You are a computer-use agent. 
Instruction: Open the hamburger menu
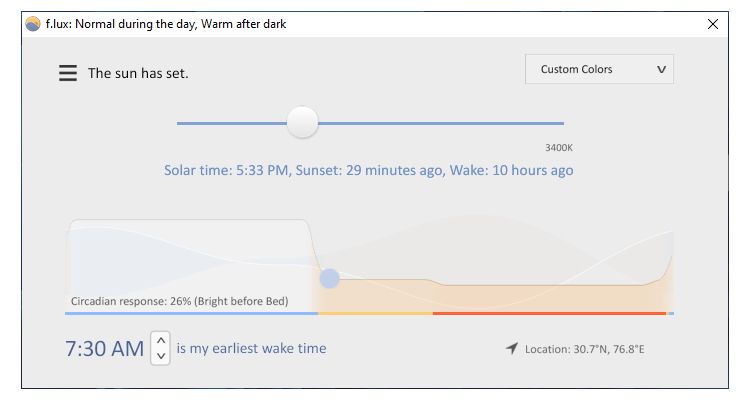click(x=68, y=73)
